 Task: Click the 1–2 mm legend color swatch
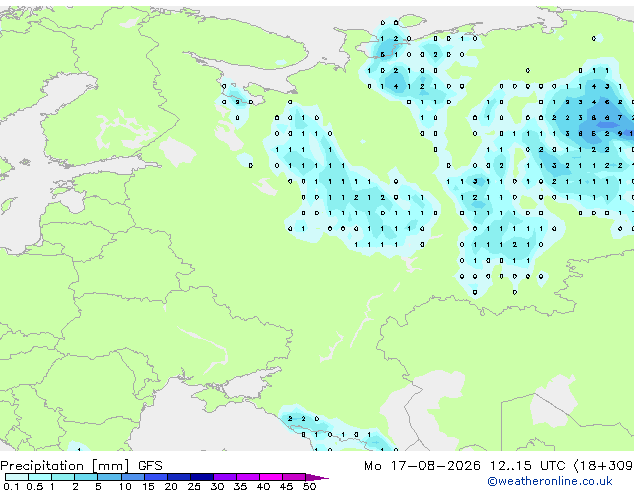click(63, 477)
